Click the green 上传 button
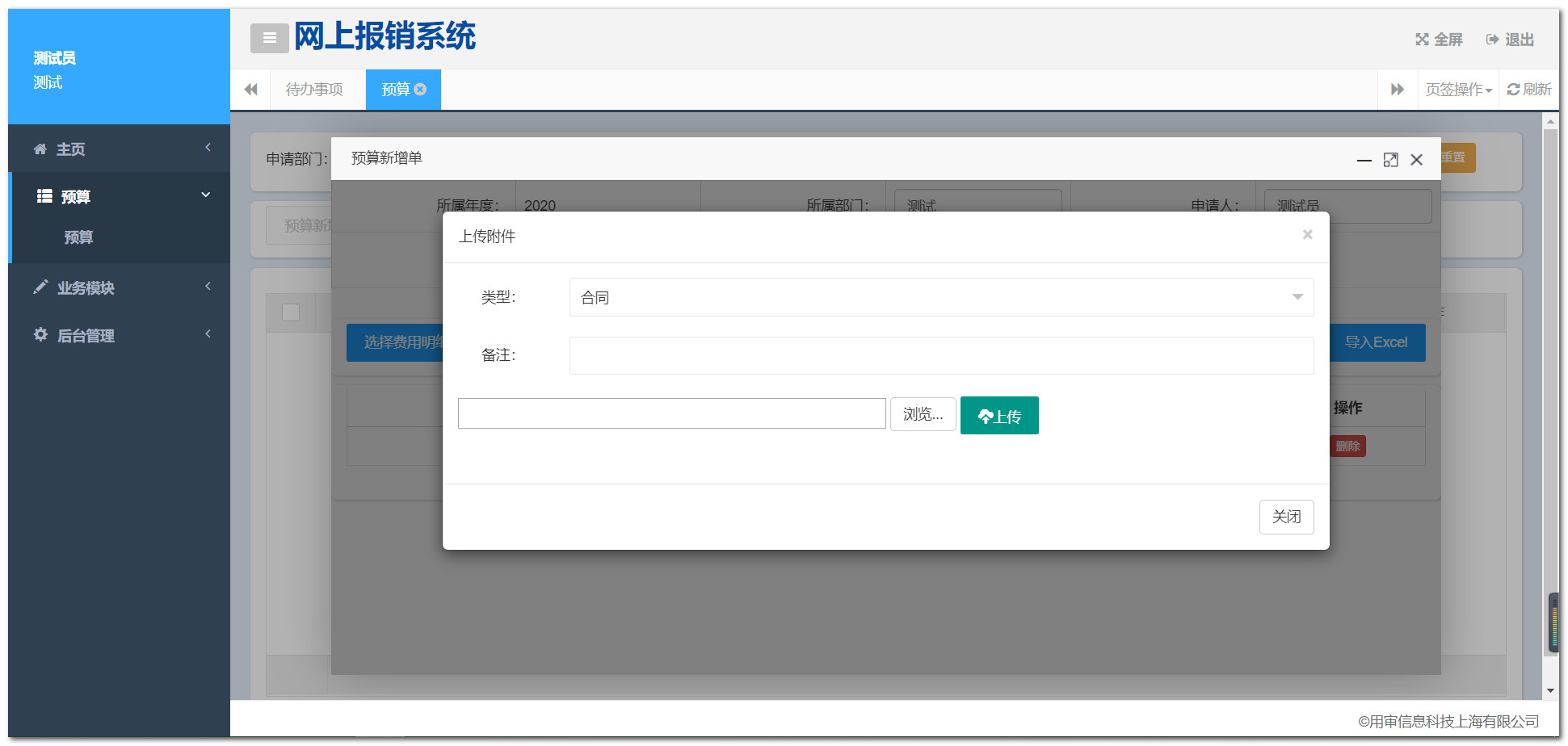Image resolution: width=1568 pixels, height=746 pixels. pos(998,416)
